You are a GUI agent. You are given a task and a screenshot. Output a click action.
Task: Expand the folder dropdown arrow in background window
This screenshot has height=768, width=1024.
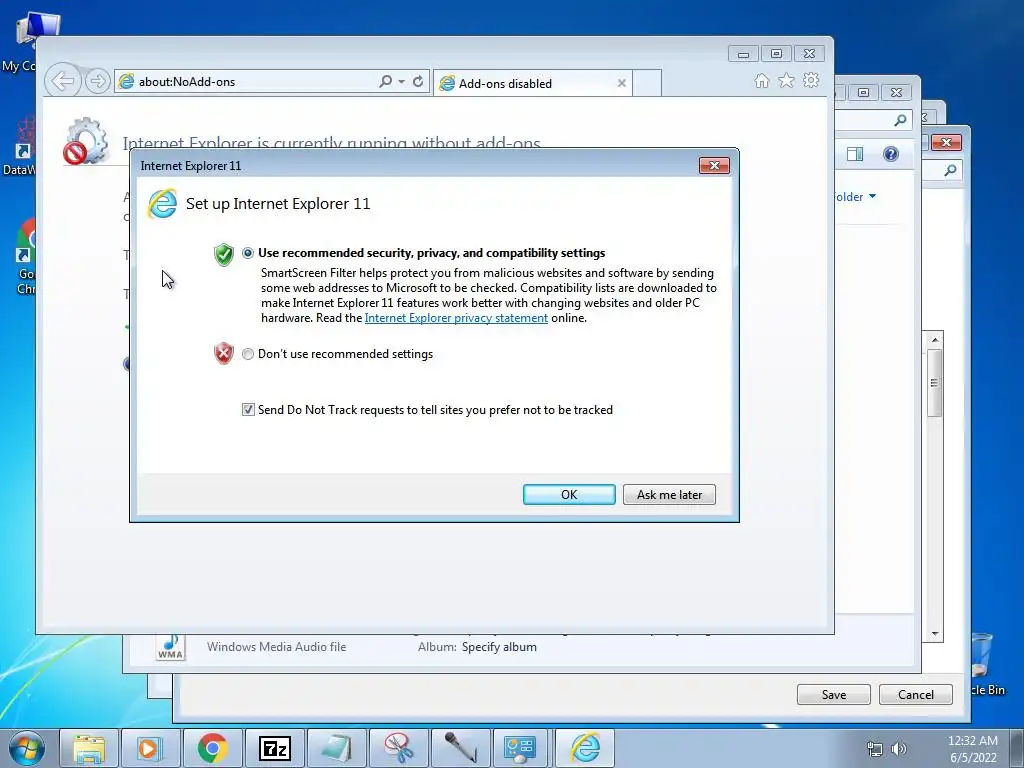(872, 196)
